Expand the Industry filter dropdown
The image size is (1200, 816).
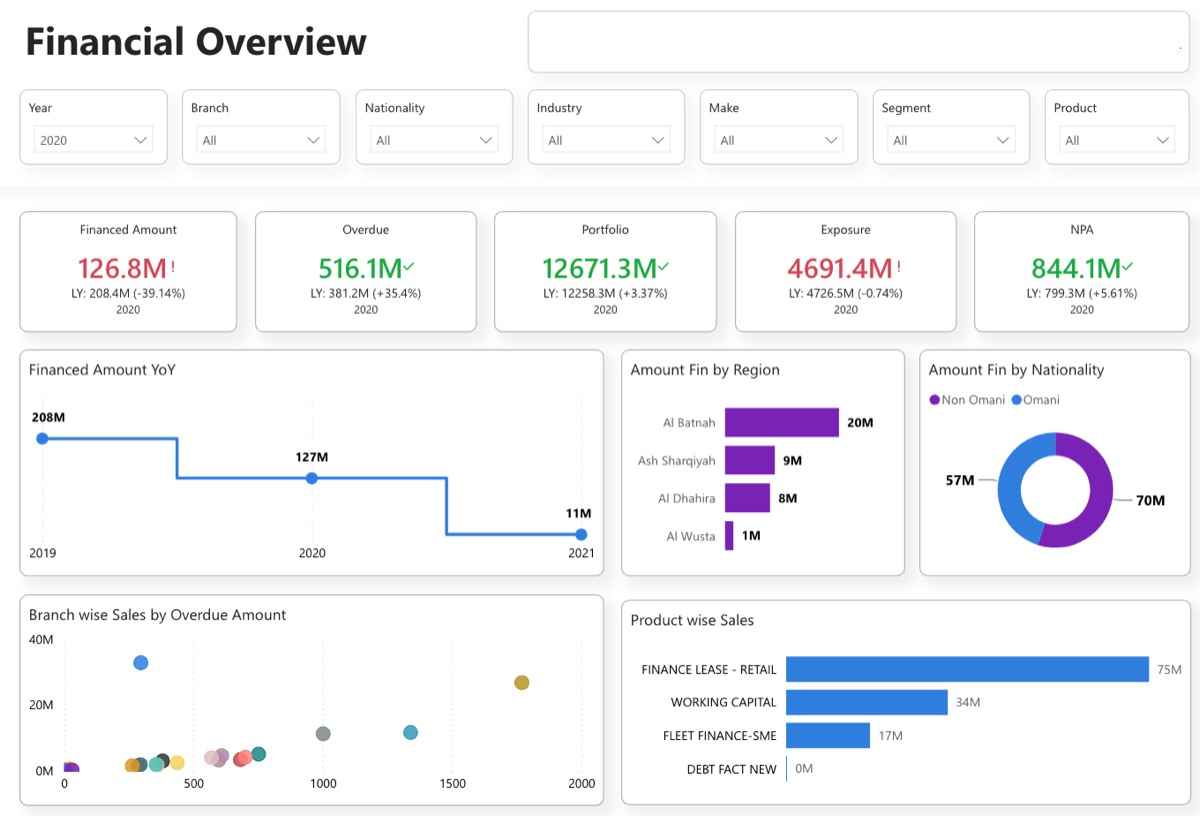coord(606,140)
